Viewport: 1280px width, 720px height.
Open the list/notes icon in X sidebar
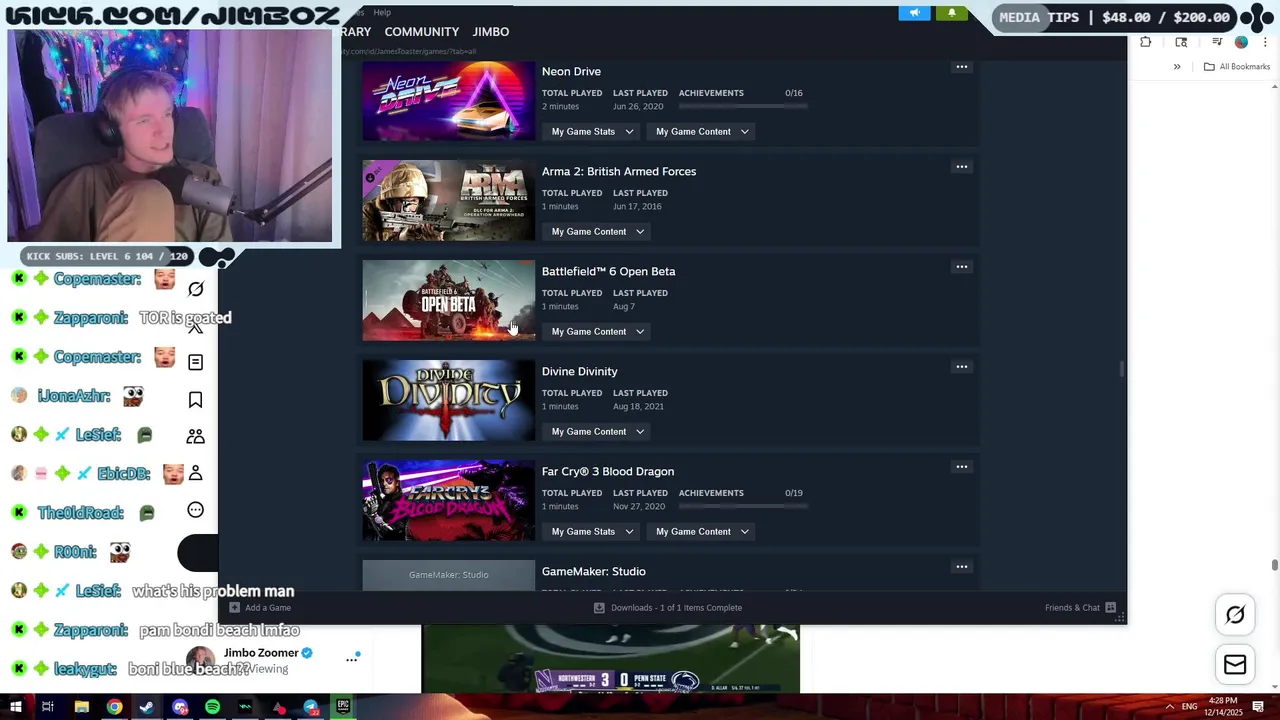pos(196,362)
